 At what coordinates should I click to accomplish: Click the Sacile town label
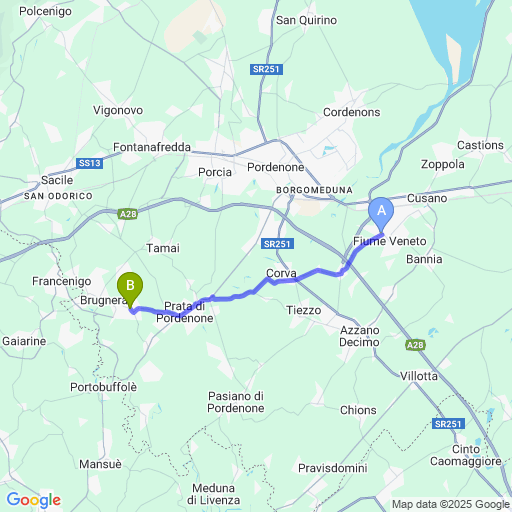tap(57, 180)
